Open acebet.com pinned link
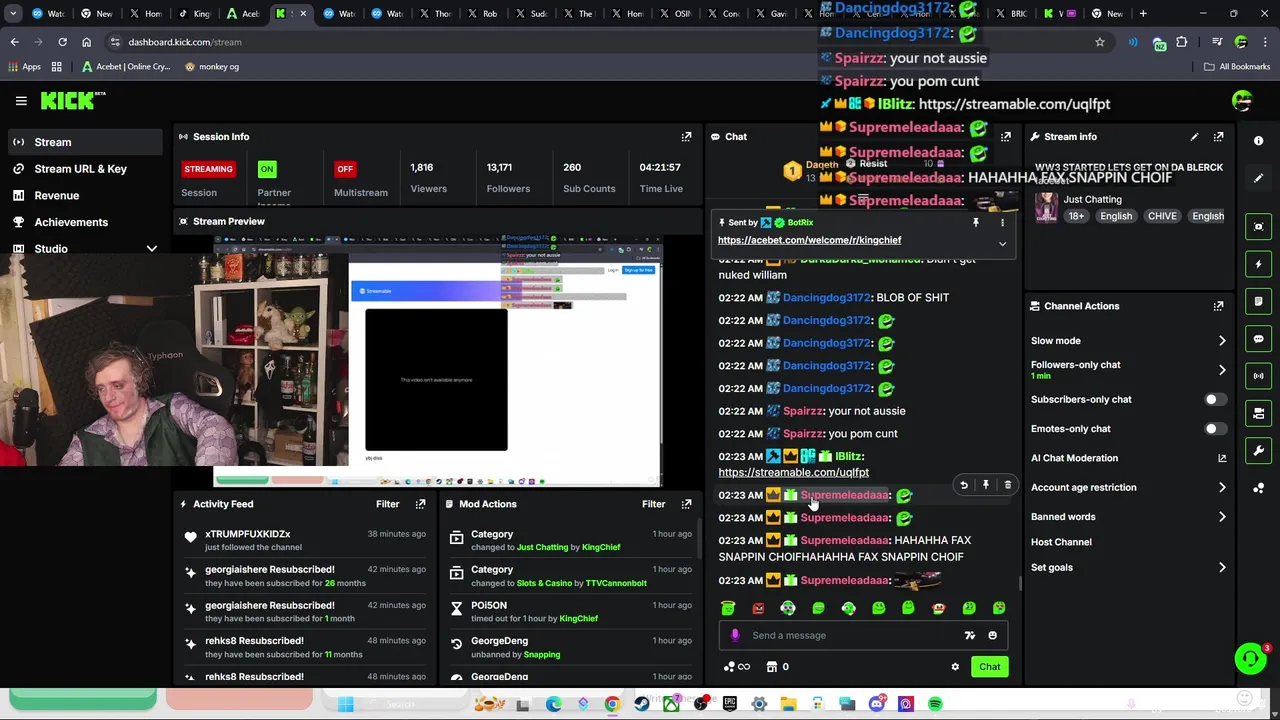 click(809, 240)
